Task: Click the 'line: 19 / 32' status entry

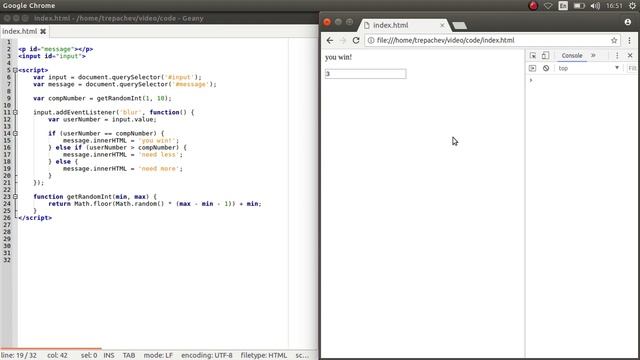Action: point(19,356)
